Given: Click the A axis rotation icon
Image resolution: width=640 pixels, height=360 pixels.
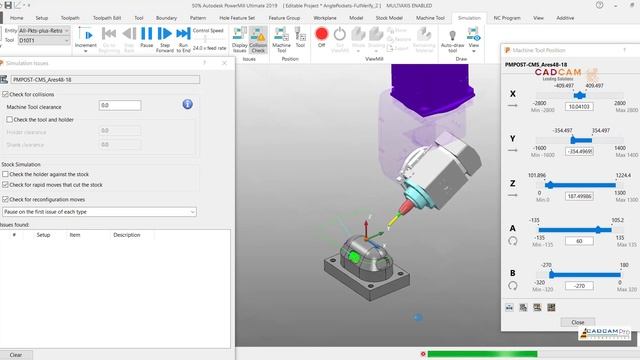Looking at the screenshot, I should 513,241.
